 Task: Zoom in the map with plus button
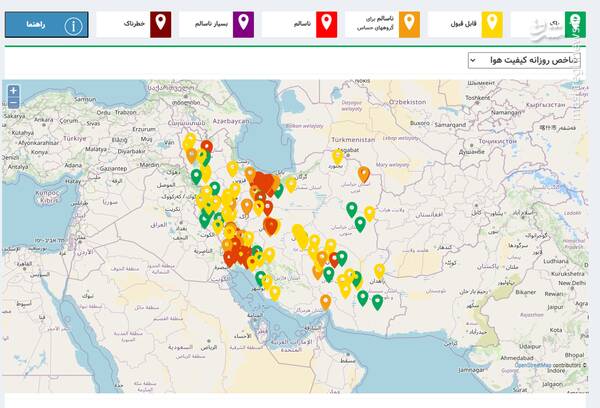click(x=13, y=91)
